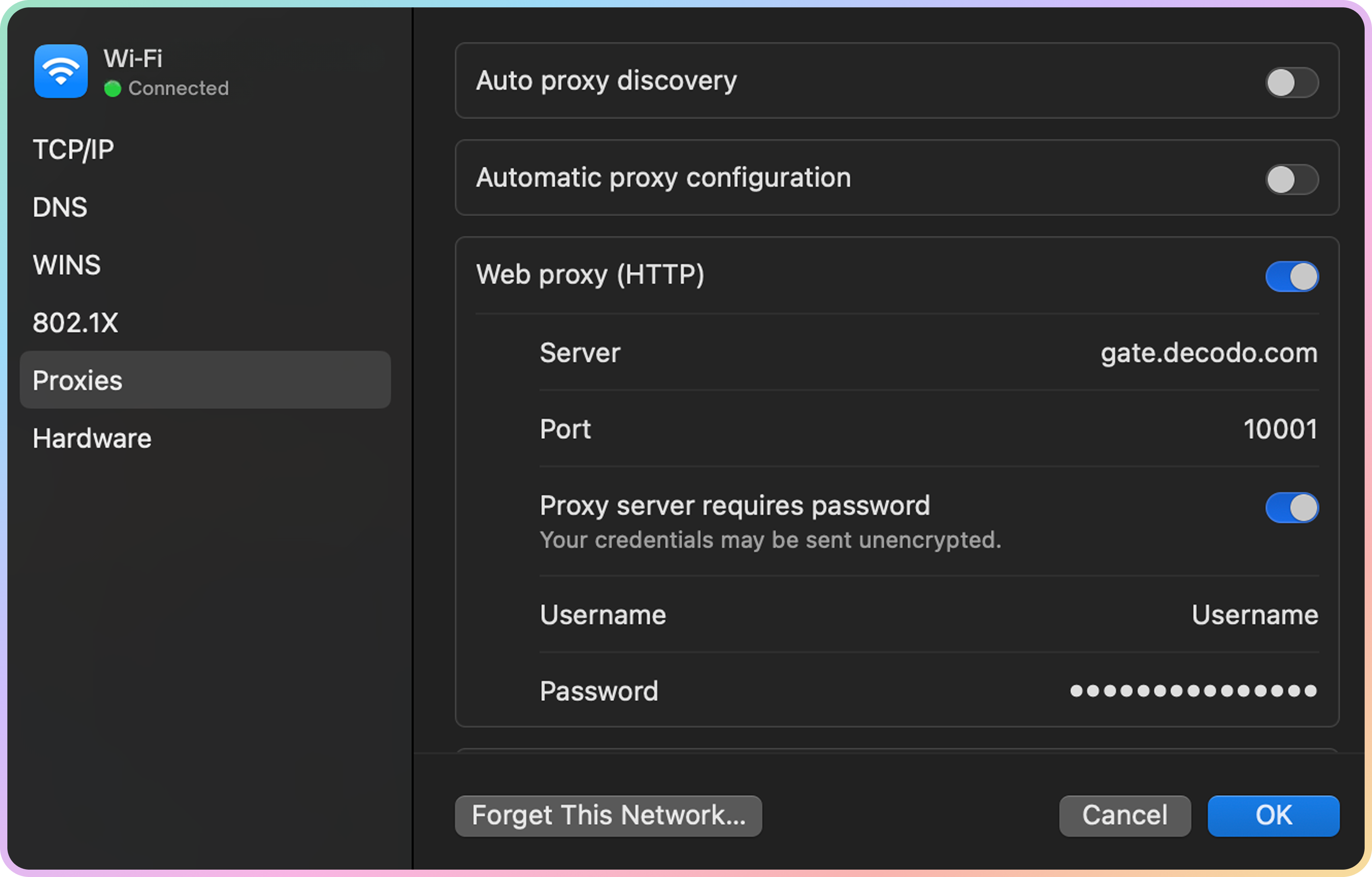Click the masked Password field

pos(1193,690)
